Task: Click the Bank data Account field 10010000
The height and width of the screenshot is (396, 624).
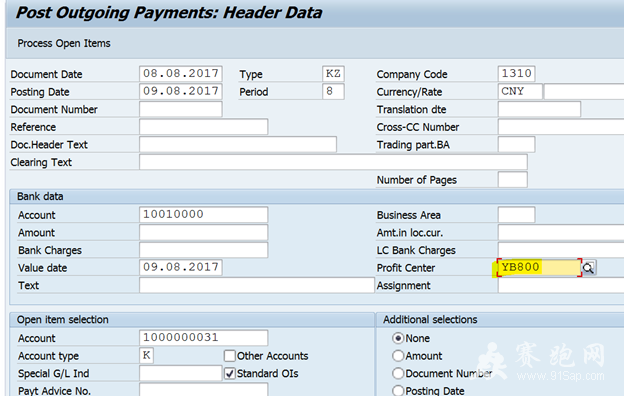Action: [x=204, y=215]
